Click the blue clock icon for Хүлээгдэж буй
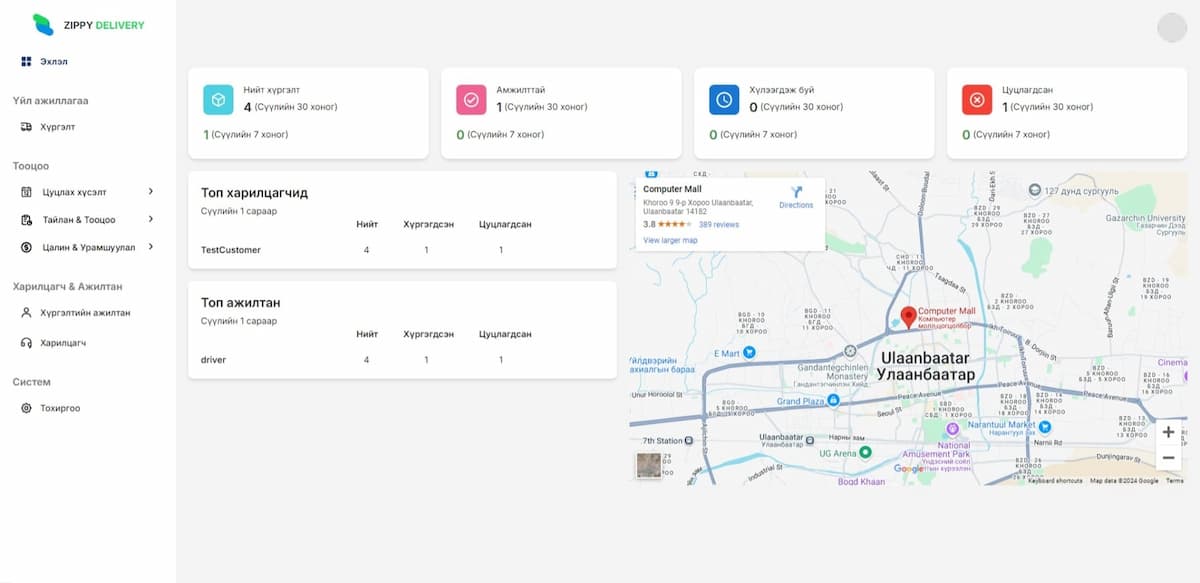 pos(724,100)
